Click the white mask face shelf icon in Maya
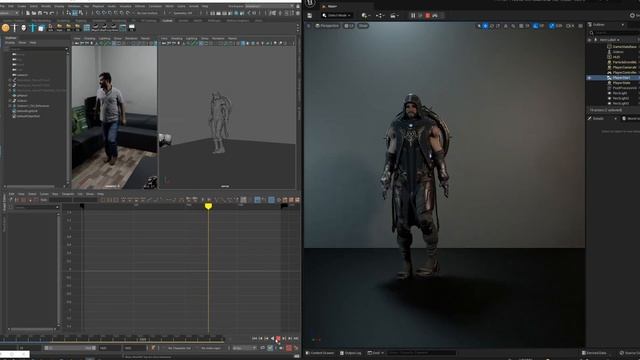 [24, 28]
